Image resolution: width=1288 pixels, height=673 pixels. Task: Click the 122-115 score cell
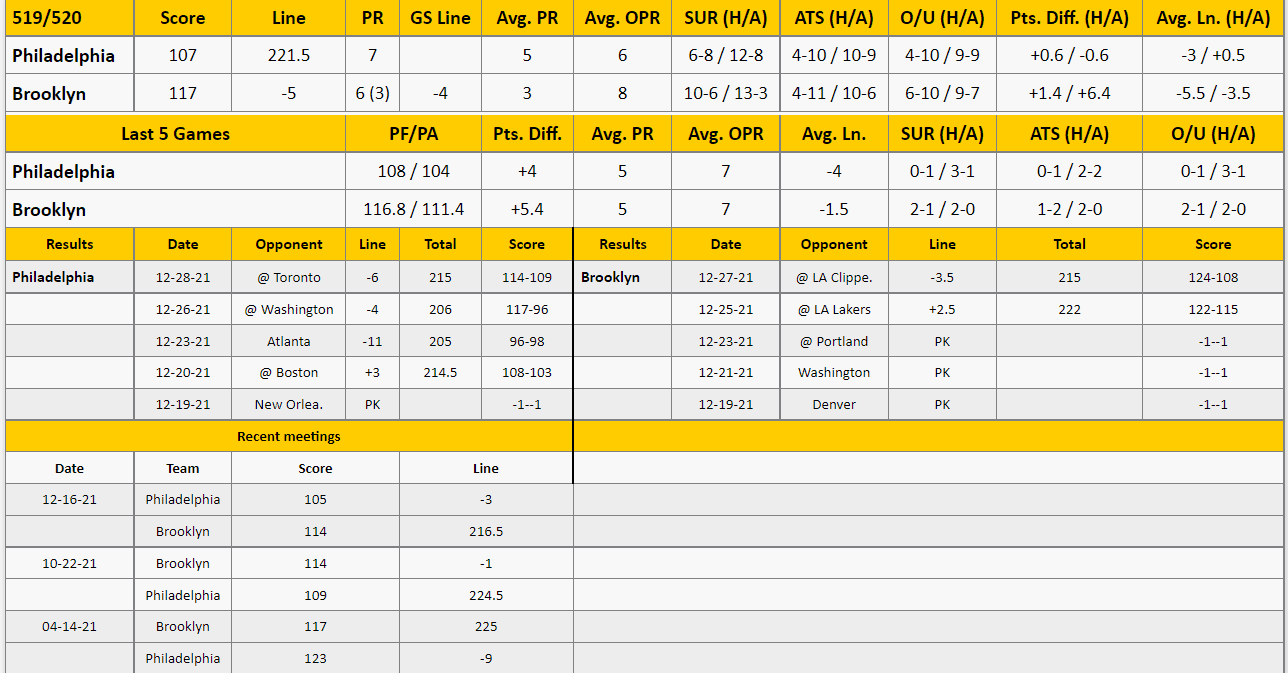click(1213, 309)
